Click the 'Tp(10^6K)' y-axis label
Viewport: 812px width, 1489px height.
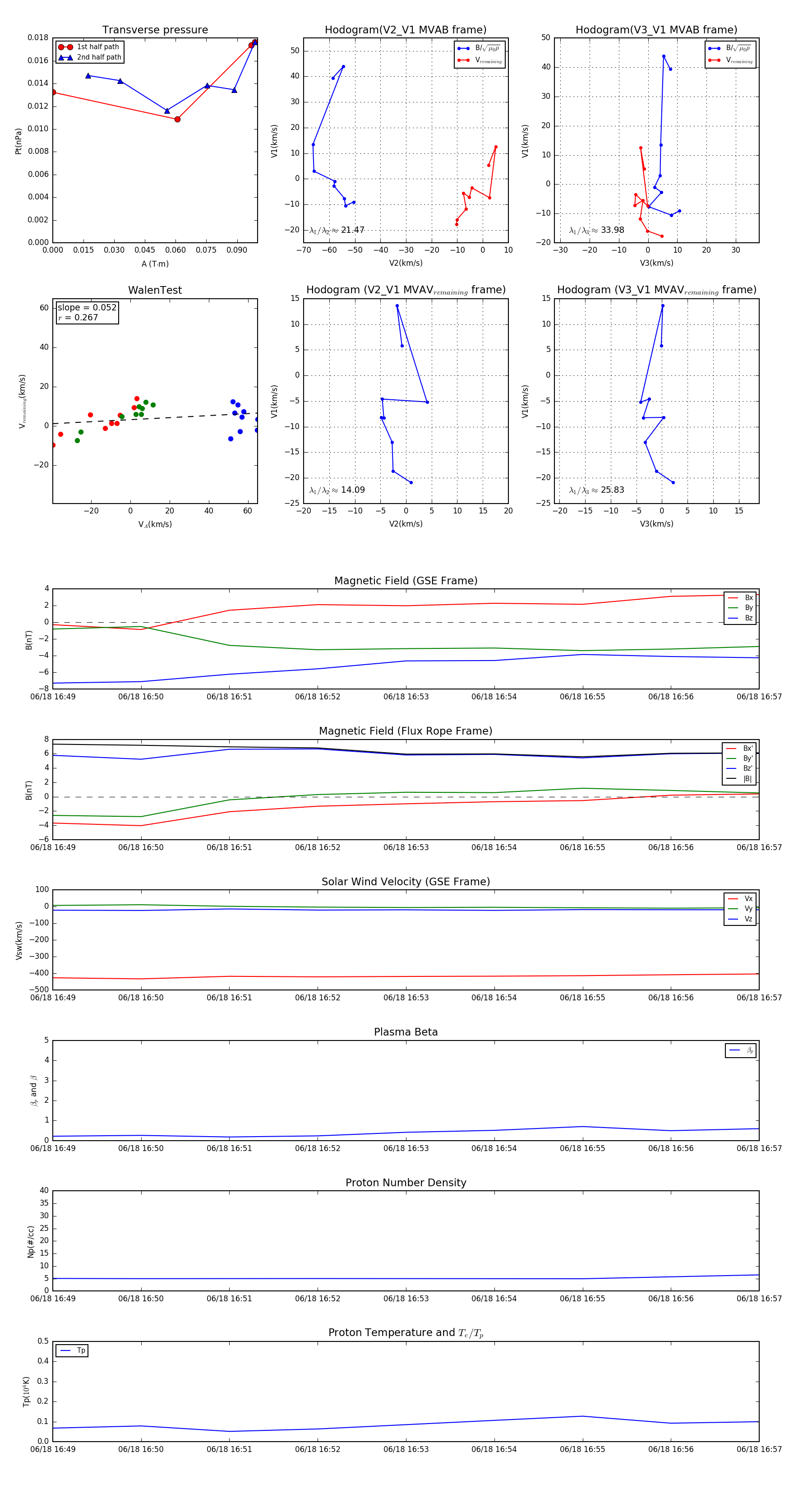(x=26, y=1392)
